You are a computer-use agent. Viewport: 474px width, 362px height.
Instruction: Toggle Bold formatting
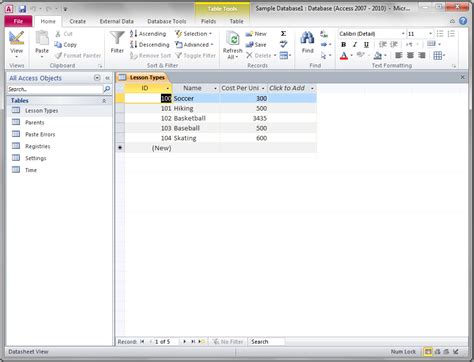pyautogui.click(x=344, y=44)
